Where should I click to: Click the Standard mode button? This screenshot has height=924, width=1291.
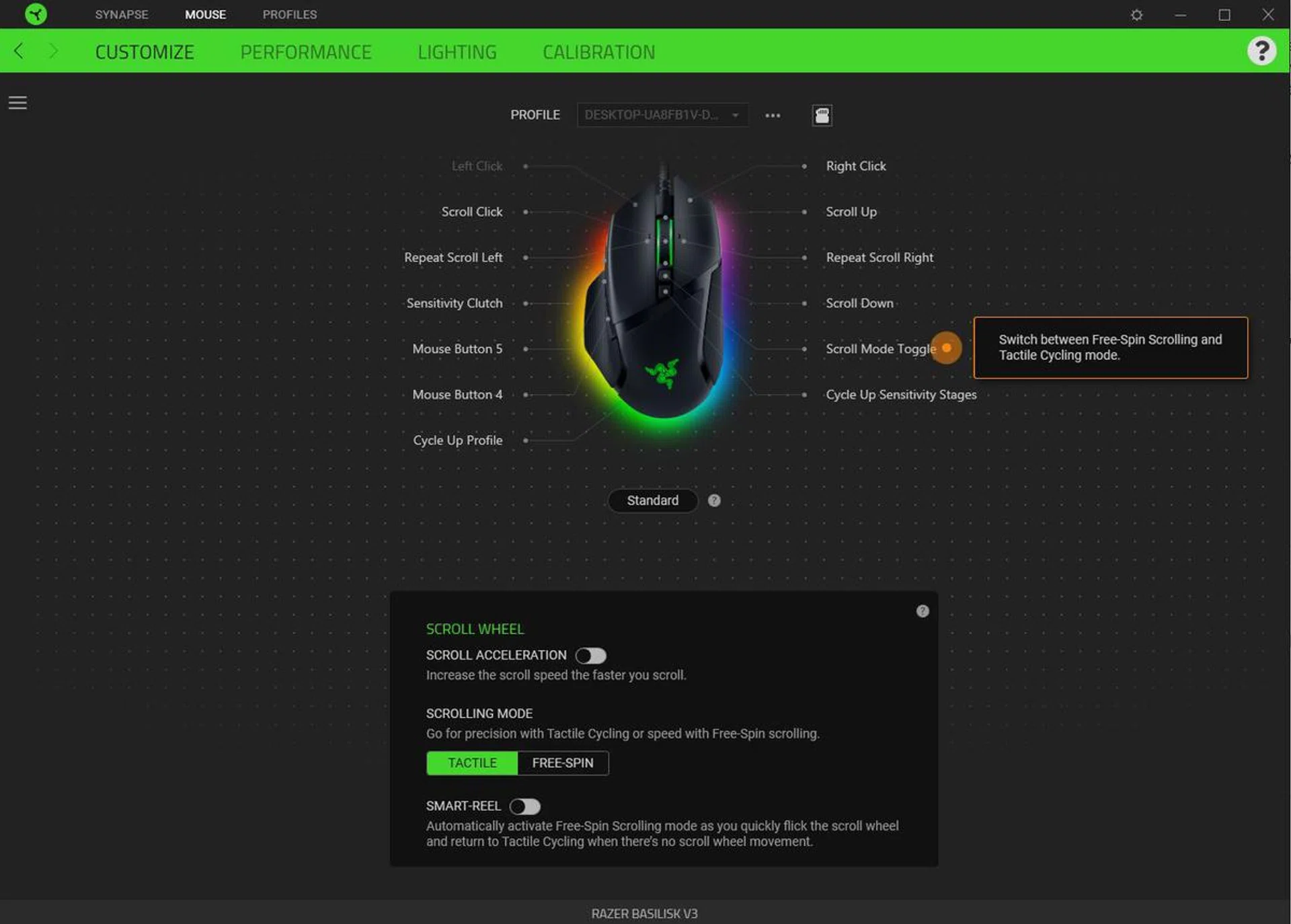pyautogui.click(x=652, y=500)
